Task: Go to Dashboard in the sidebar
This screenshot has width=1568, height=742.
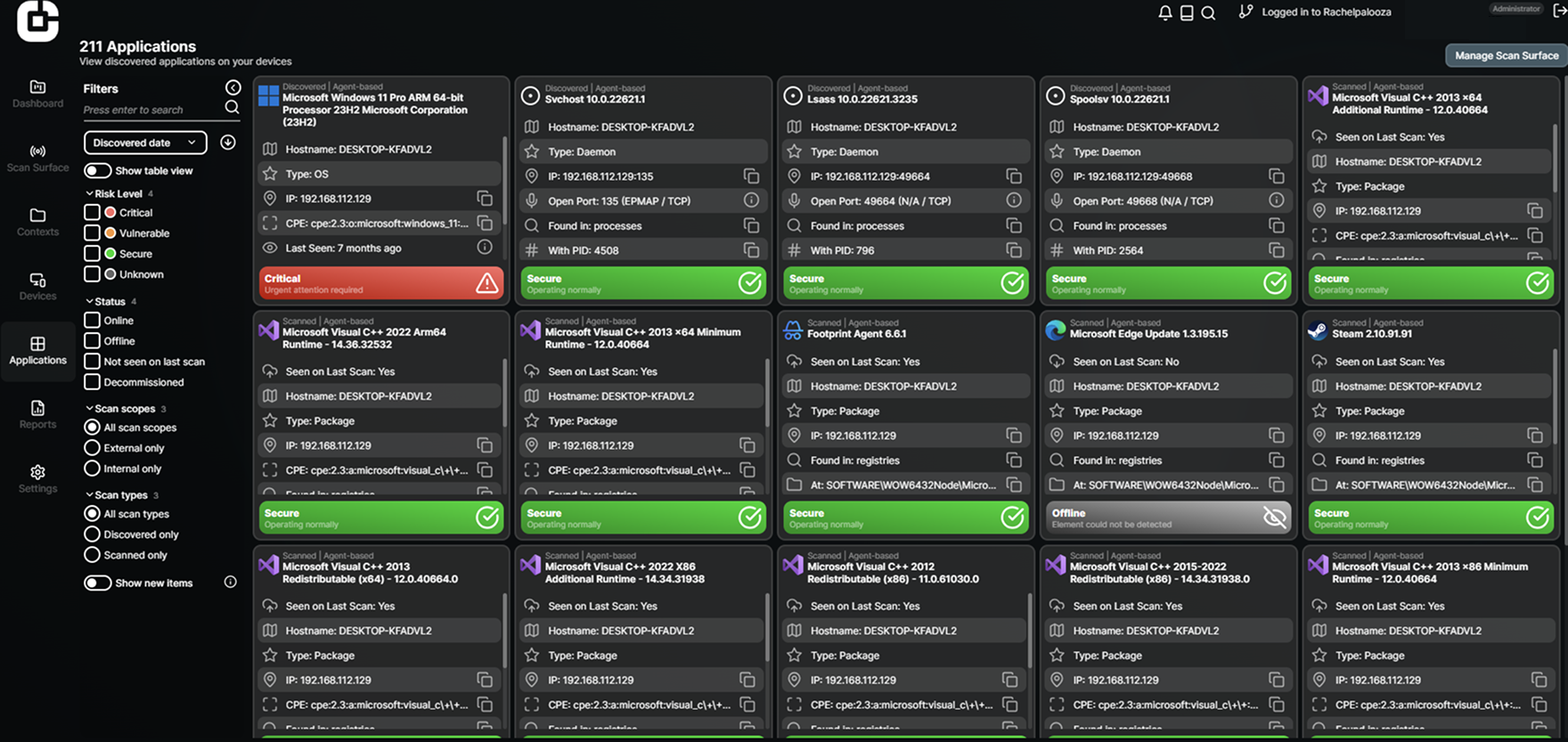Action: (x=37, y=93)
